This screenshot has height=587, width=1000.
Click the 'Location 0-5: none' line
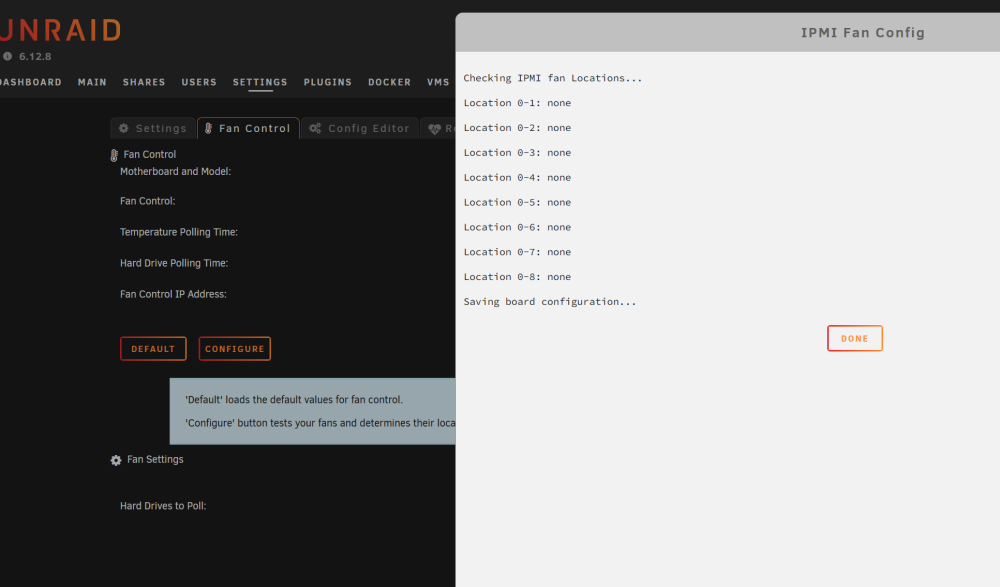coord(517,202)
